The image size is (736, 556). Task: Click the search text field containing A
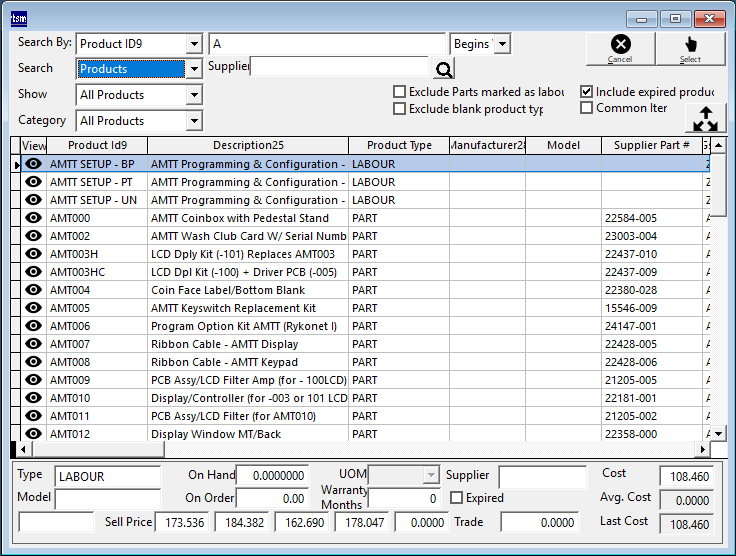point(327,44)
